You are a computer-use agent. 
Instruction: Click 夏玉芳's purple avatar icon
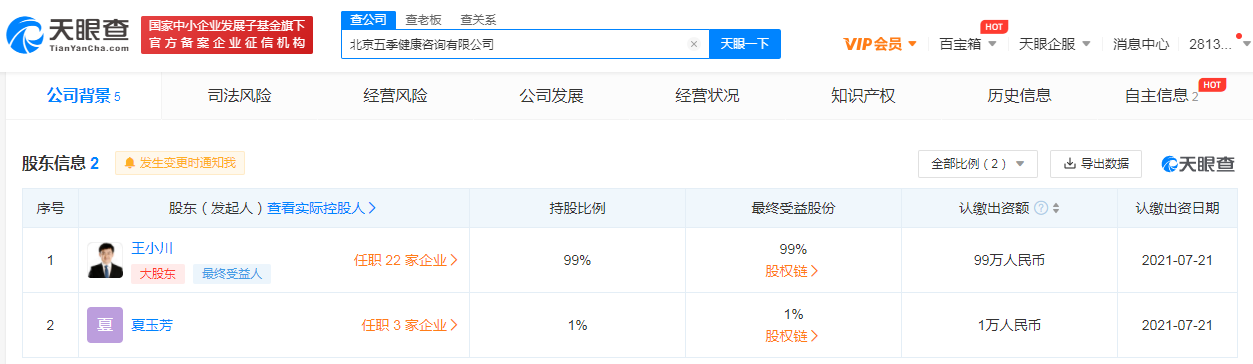tap(105, 325)
